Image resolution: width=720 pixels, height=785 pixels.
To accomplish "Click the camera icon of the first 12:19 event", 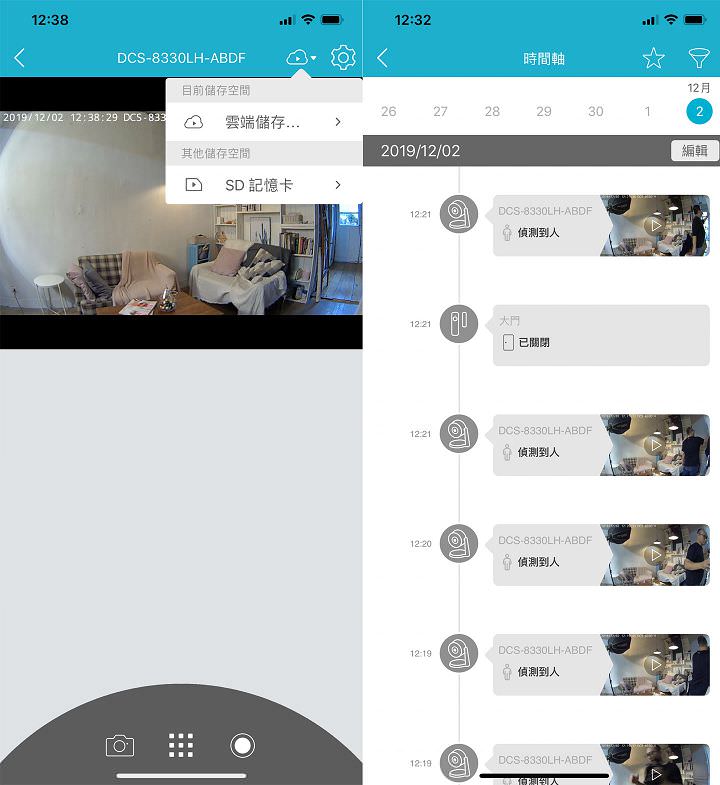I will [459, 653].
